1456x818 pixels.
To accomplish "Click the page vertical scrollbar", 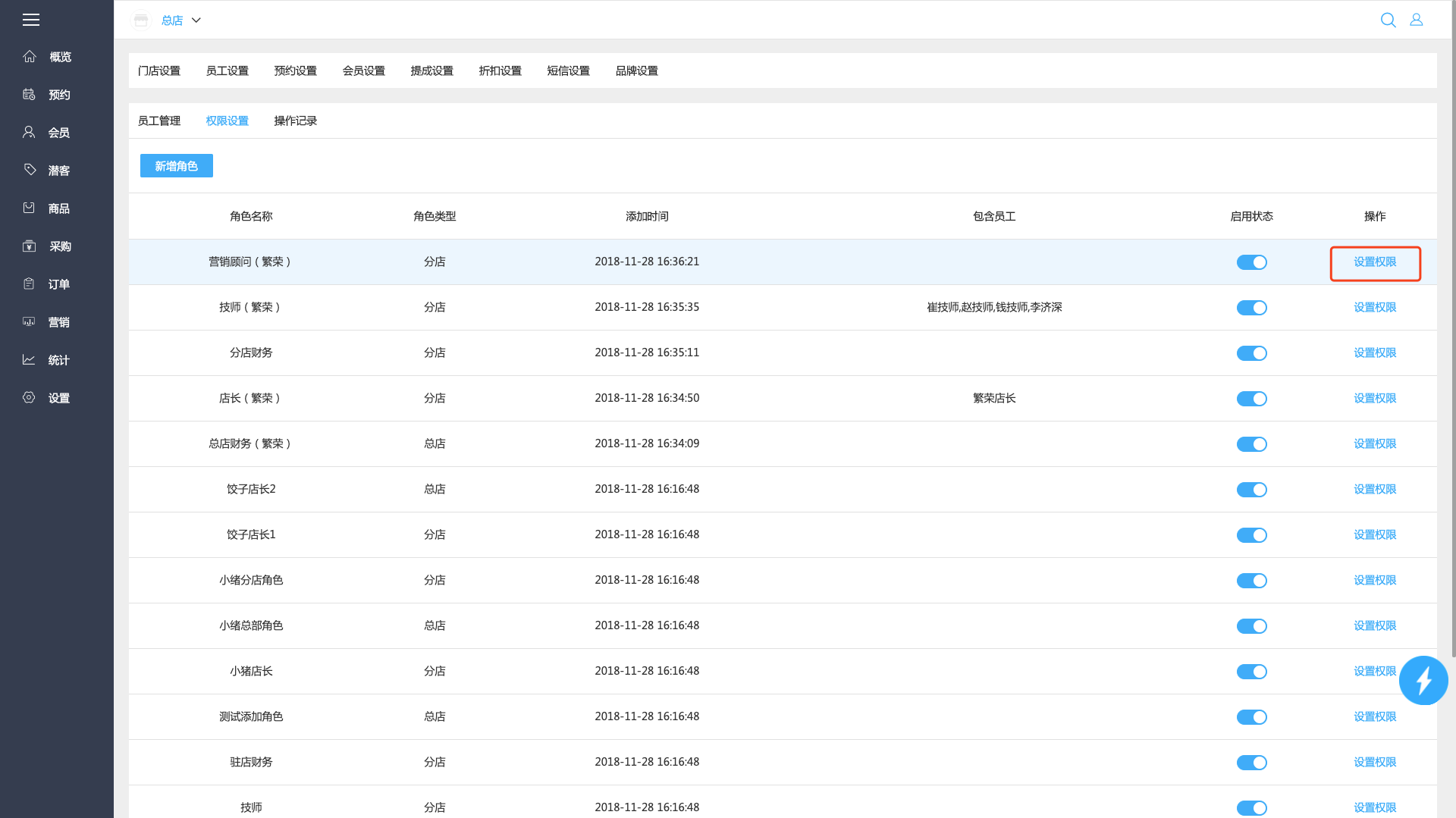I will click(x=1453, y=328).
